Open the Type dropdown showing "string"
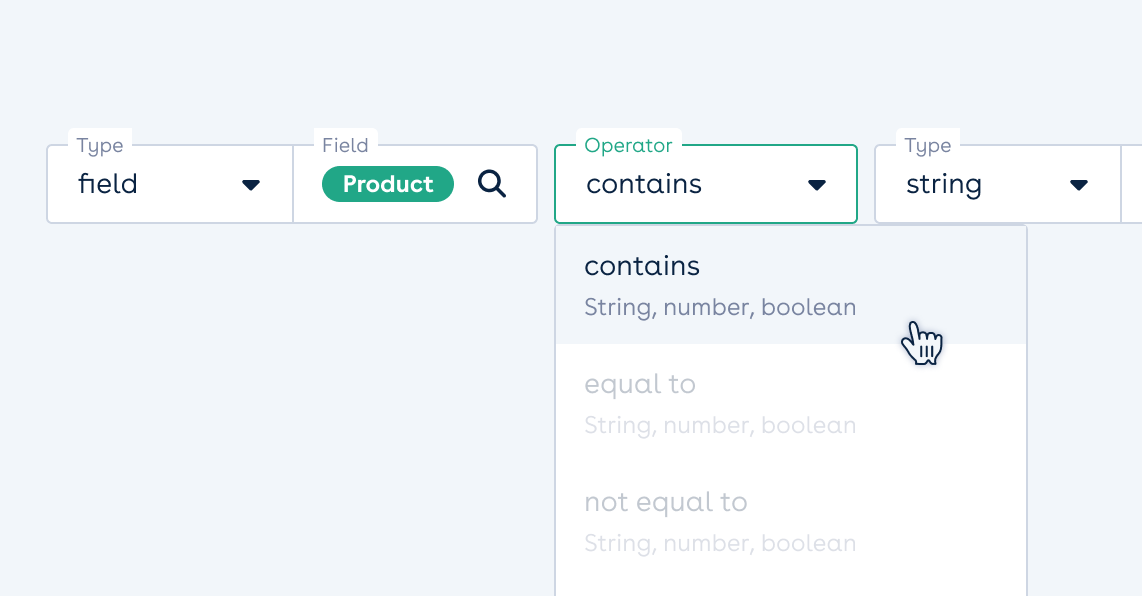1142x596 pixels. [x=996, y=185]
